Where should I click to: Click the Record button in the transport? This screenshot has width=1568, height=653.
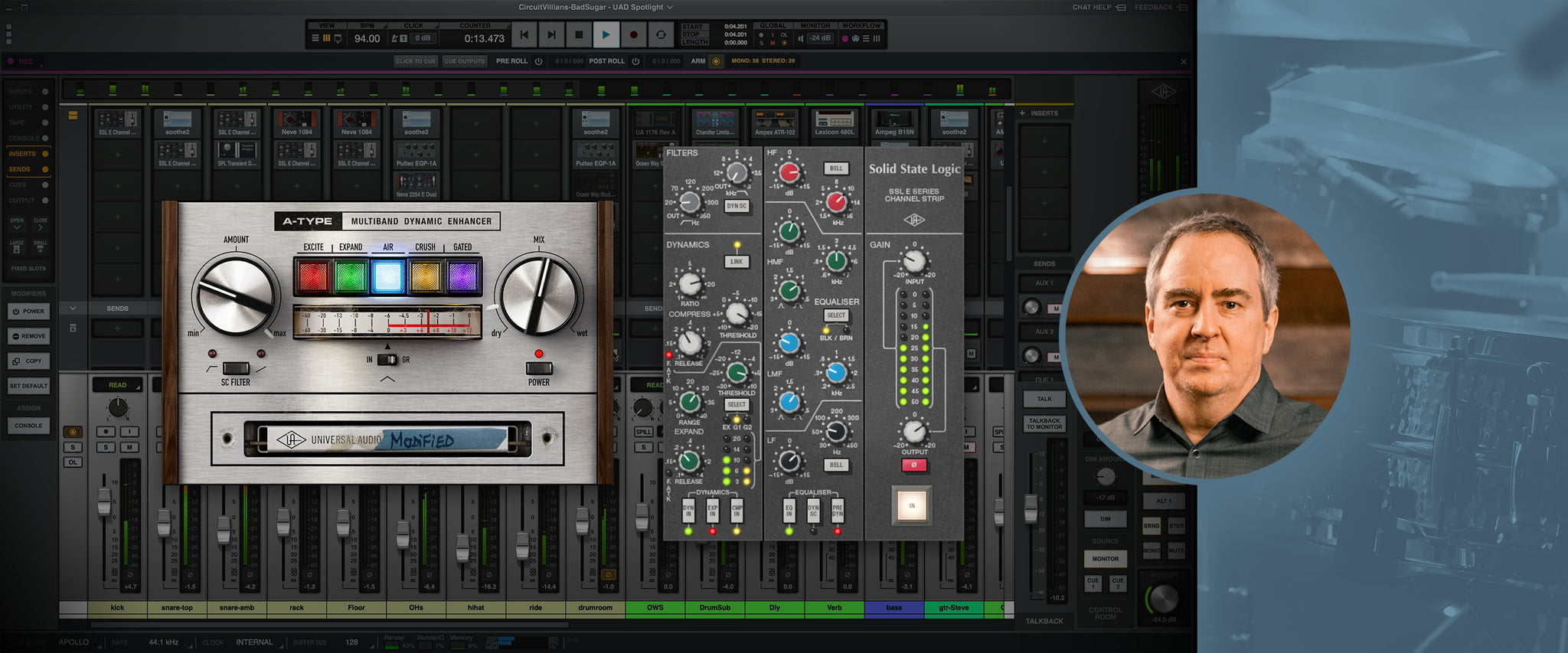(633, 34)
